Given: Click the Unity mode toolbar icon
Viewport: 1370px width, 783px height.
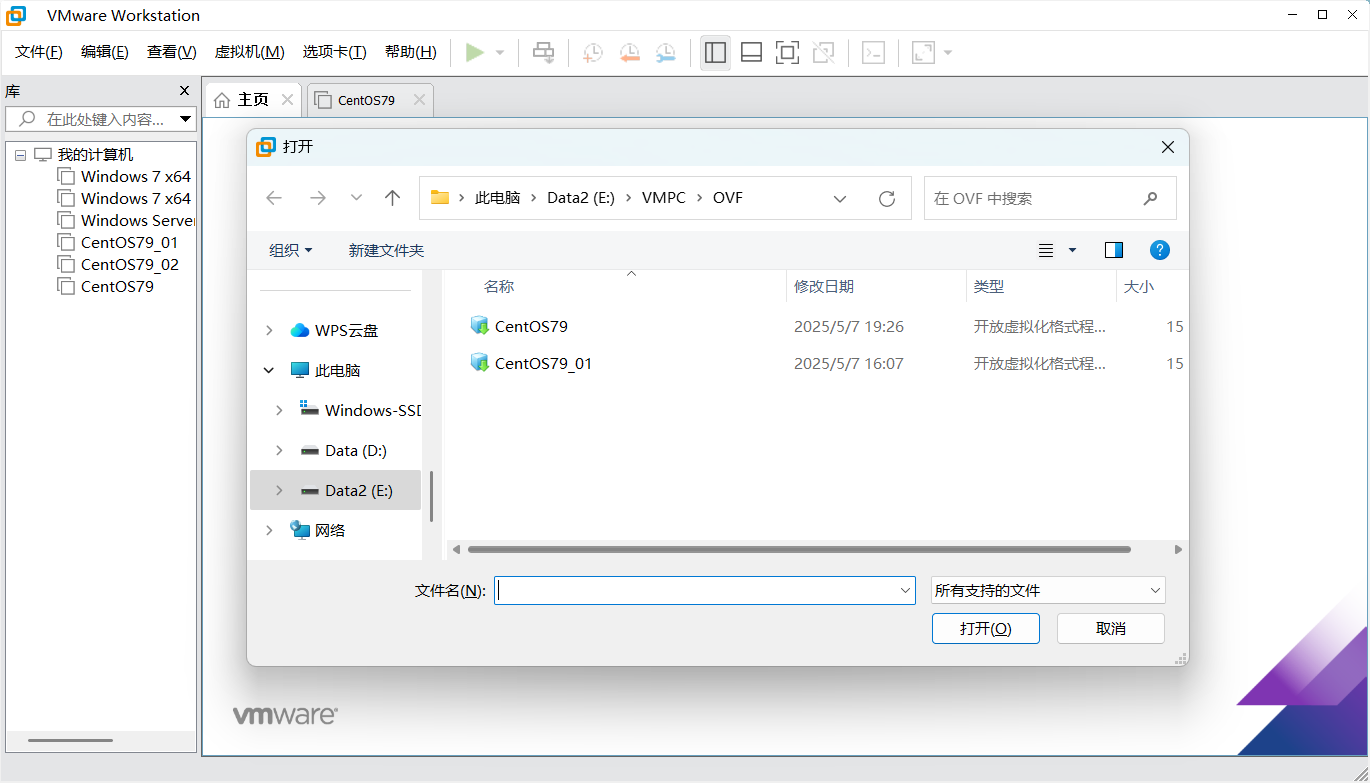Looking at the screenshot, I should [823, 53].
